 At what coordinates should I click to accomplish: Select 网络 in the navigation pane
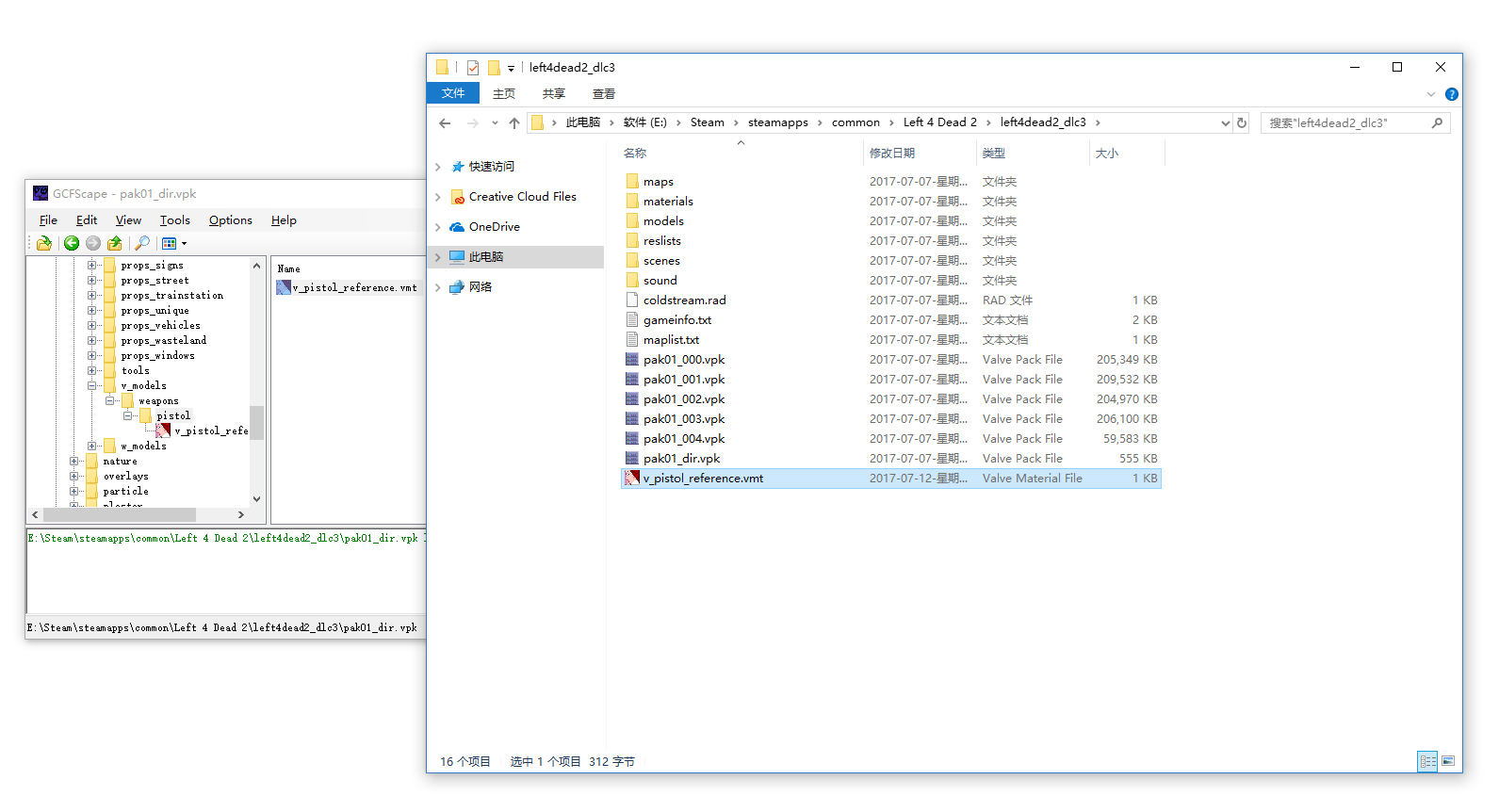(x=481, y=287)
